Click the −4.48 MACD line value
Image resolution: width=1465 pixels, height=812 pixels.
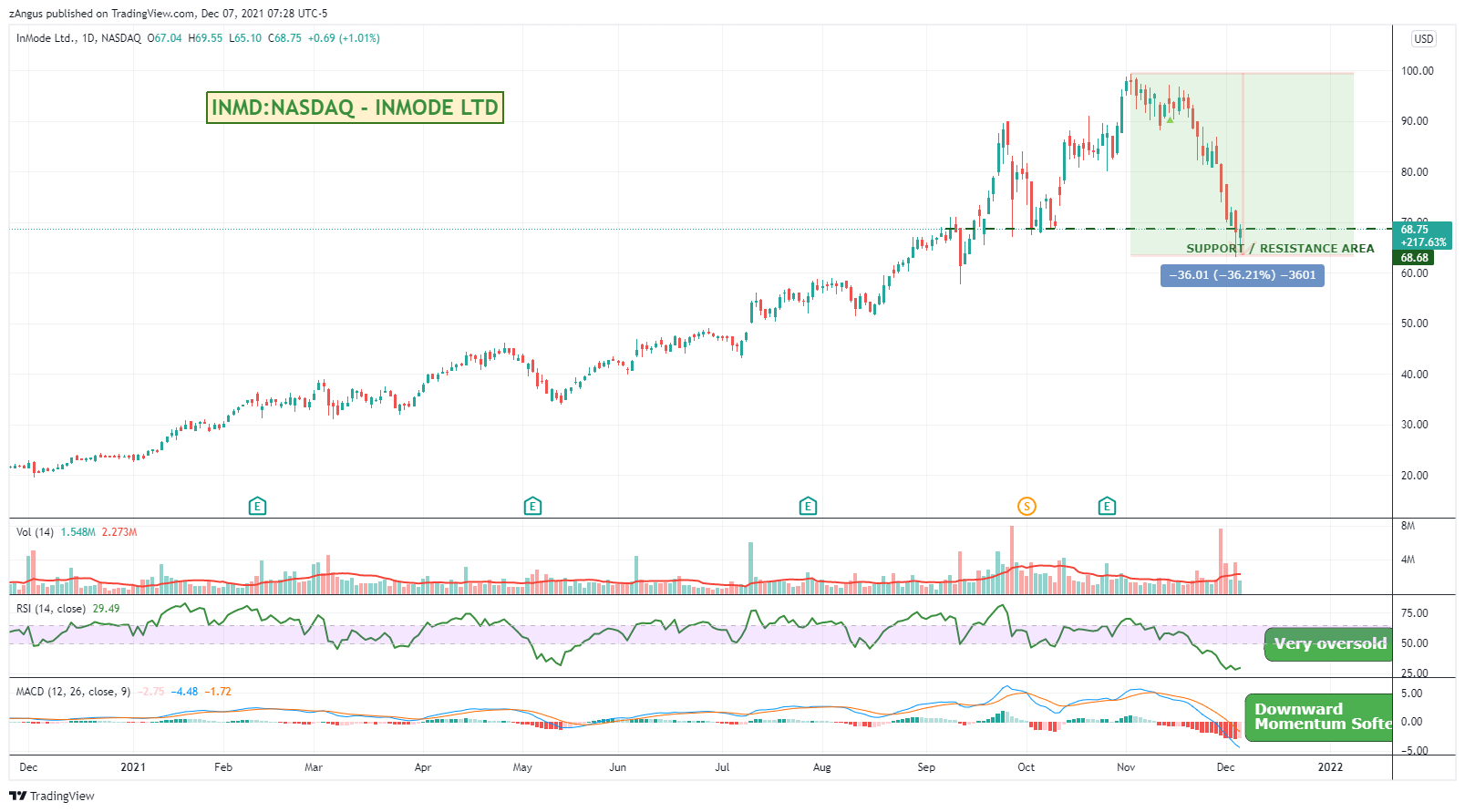(186, 692)
